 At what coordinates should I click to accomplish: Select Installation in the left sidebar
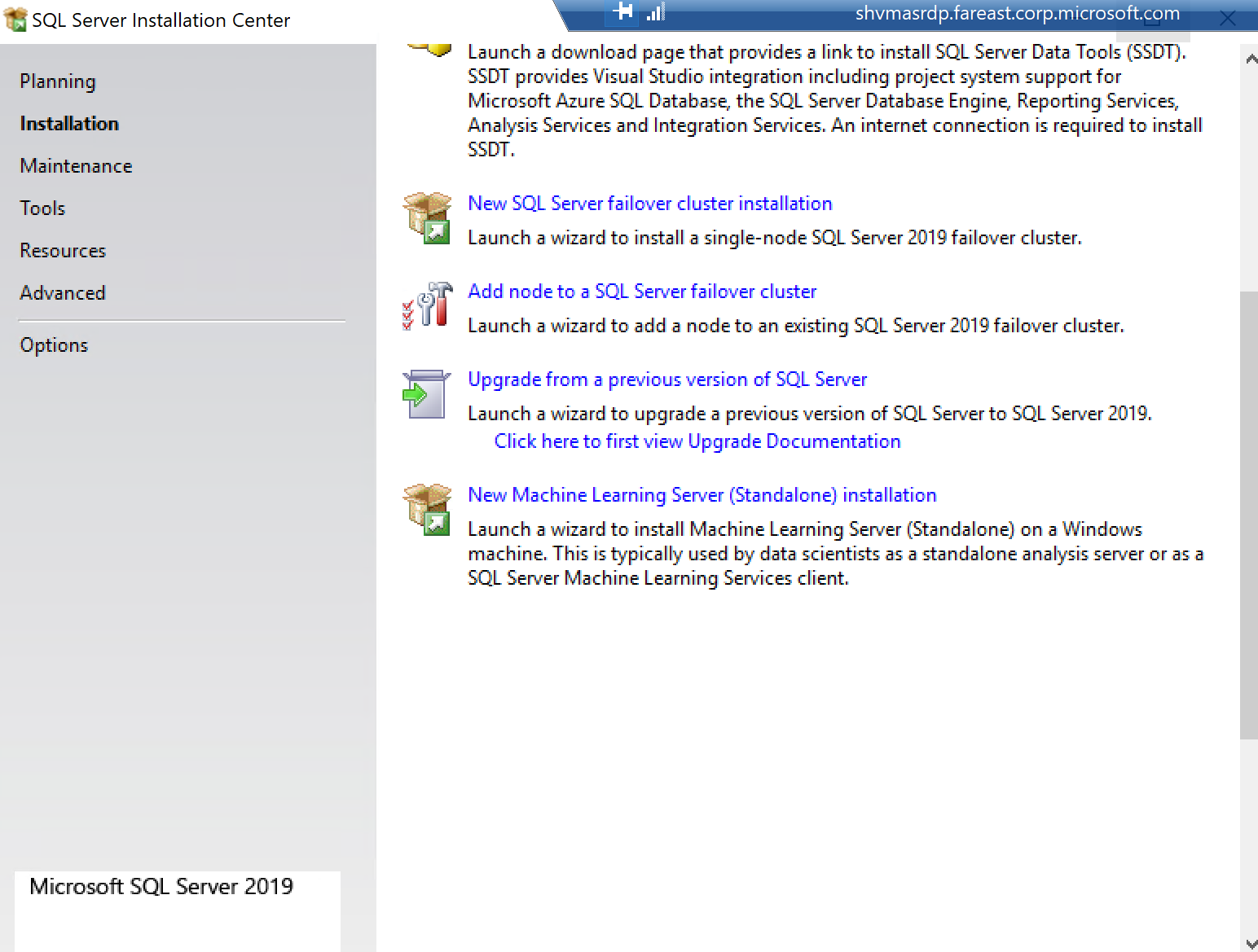(x=69, y=124)
